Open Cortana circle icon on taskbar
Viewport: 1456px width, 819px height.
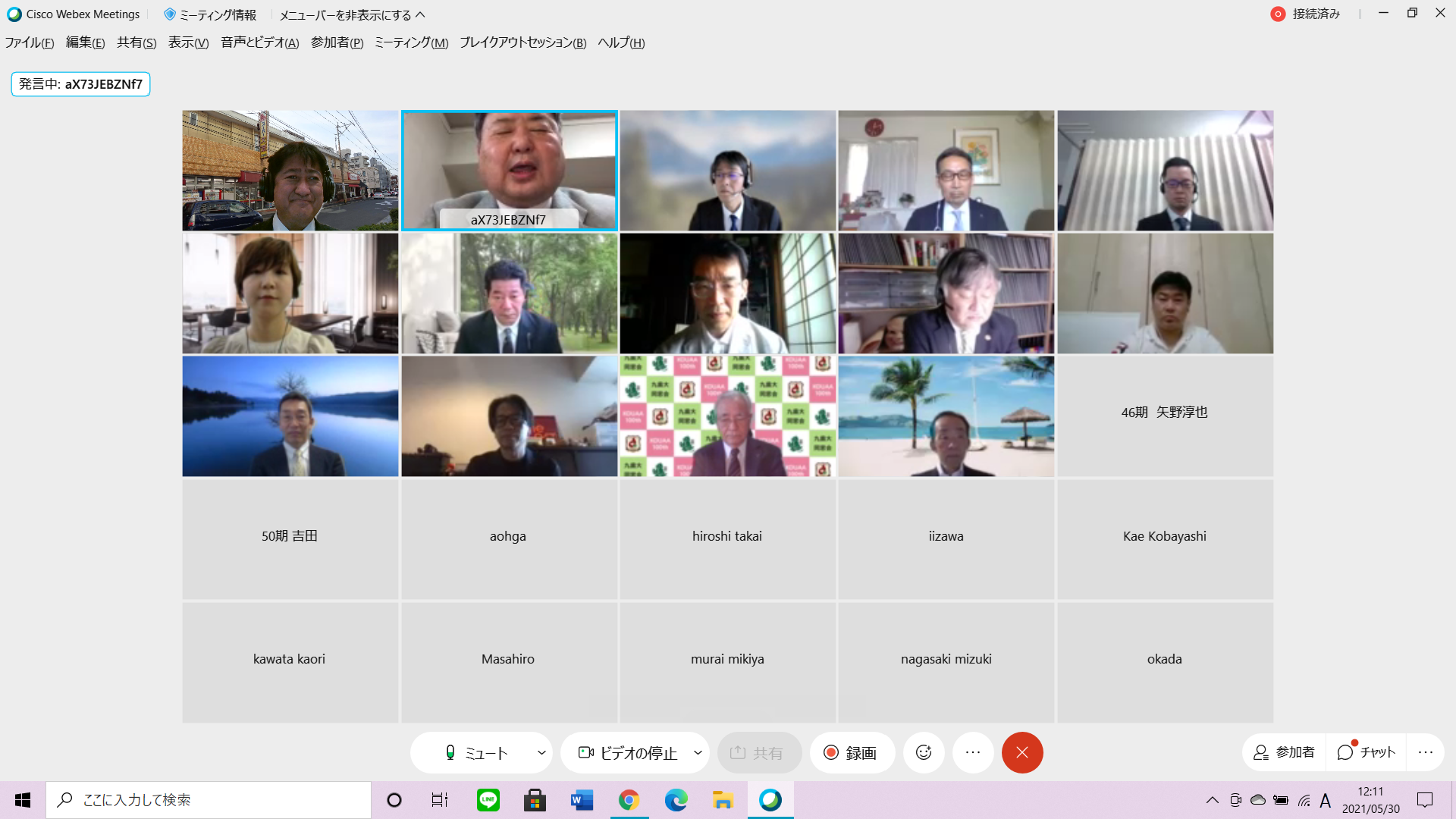tap(394, 800)
